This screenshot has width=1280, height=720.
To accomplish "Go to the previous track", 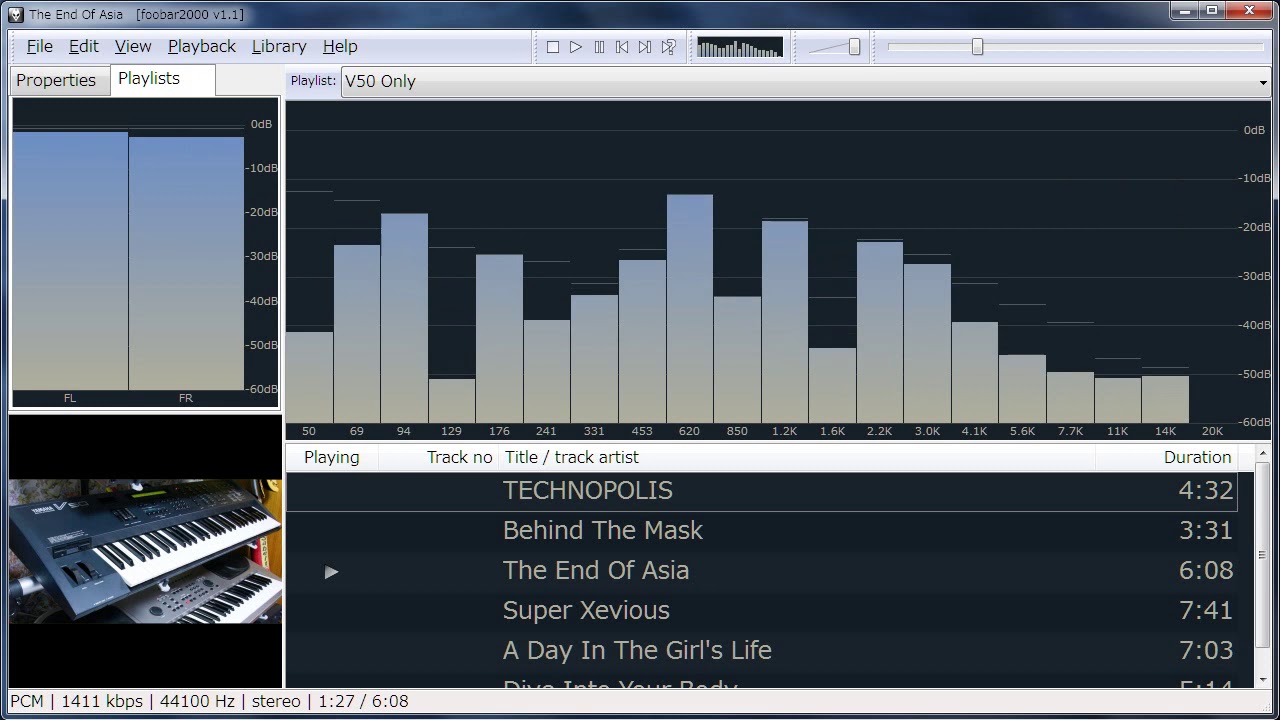I will pos(622,47).
